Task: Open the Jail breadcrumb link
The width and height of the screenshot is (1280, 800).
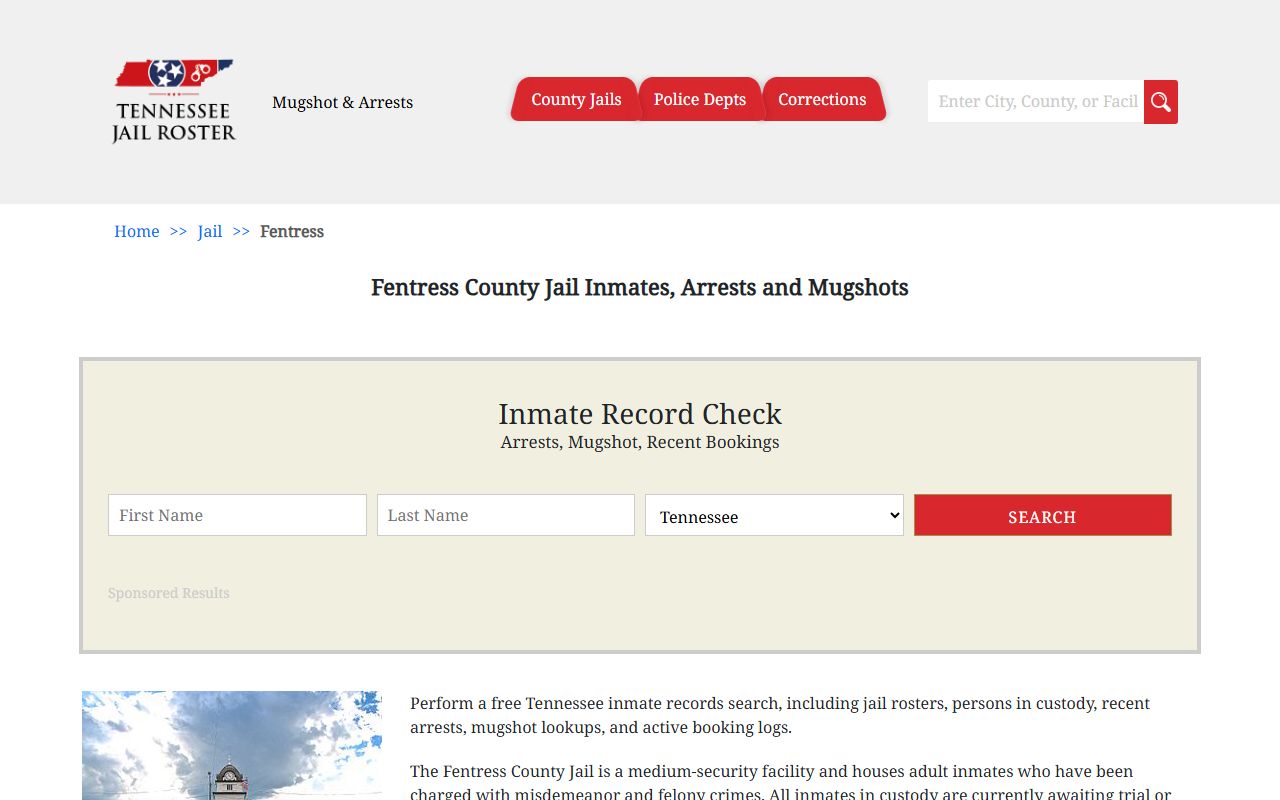Action: click(x=210, y=231)
